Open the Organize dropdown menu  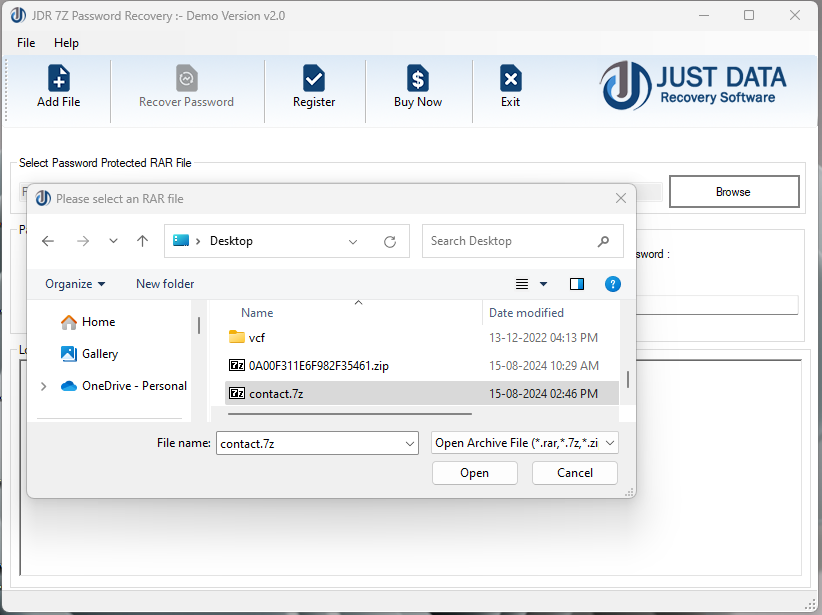click(74, 284)
